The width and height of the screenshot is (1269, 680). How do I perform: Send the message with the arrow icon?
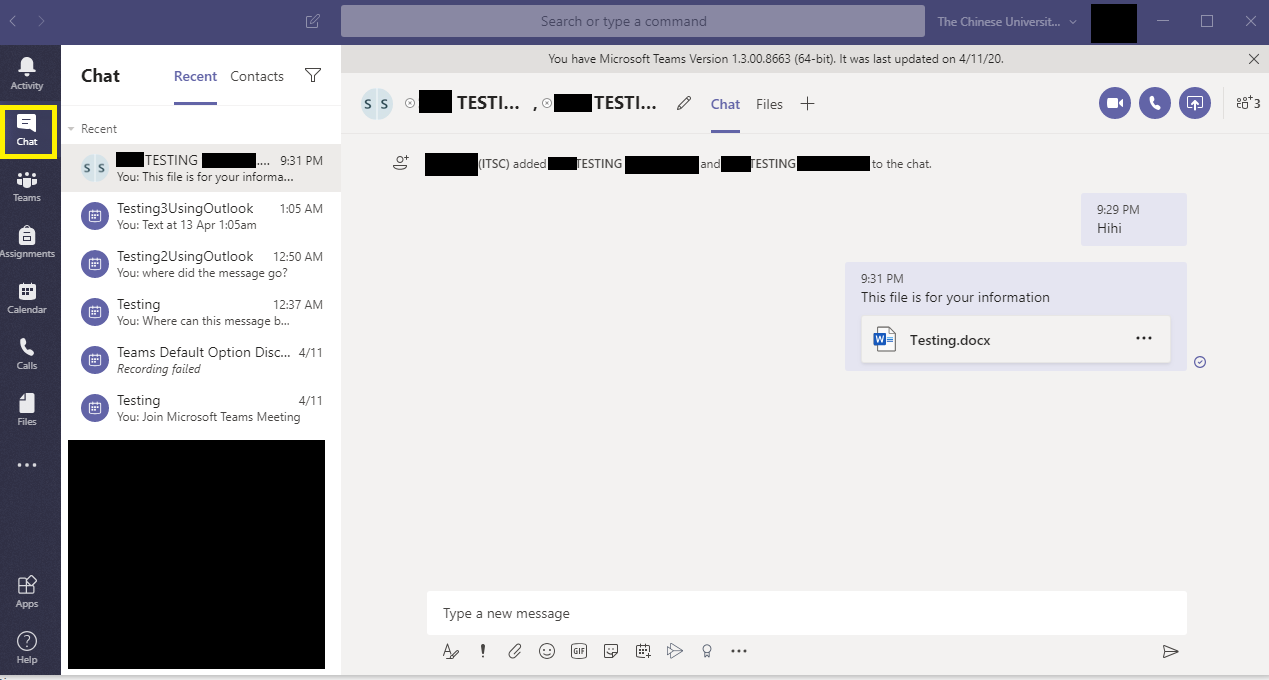1170,651
